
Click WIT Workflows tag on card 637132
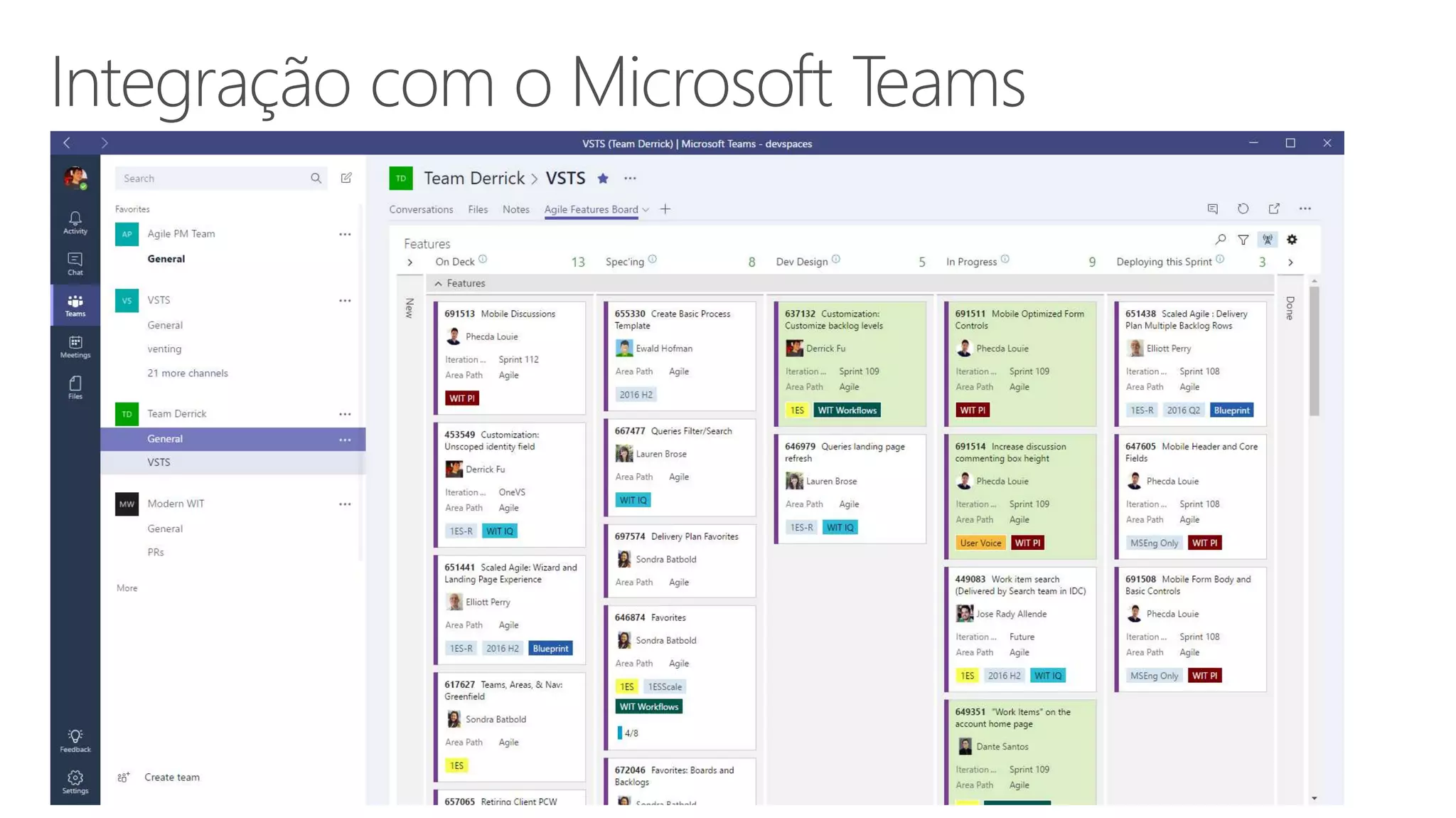pyautogui.click(x=847, y=410)
